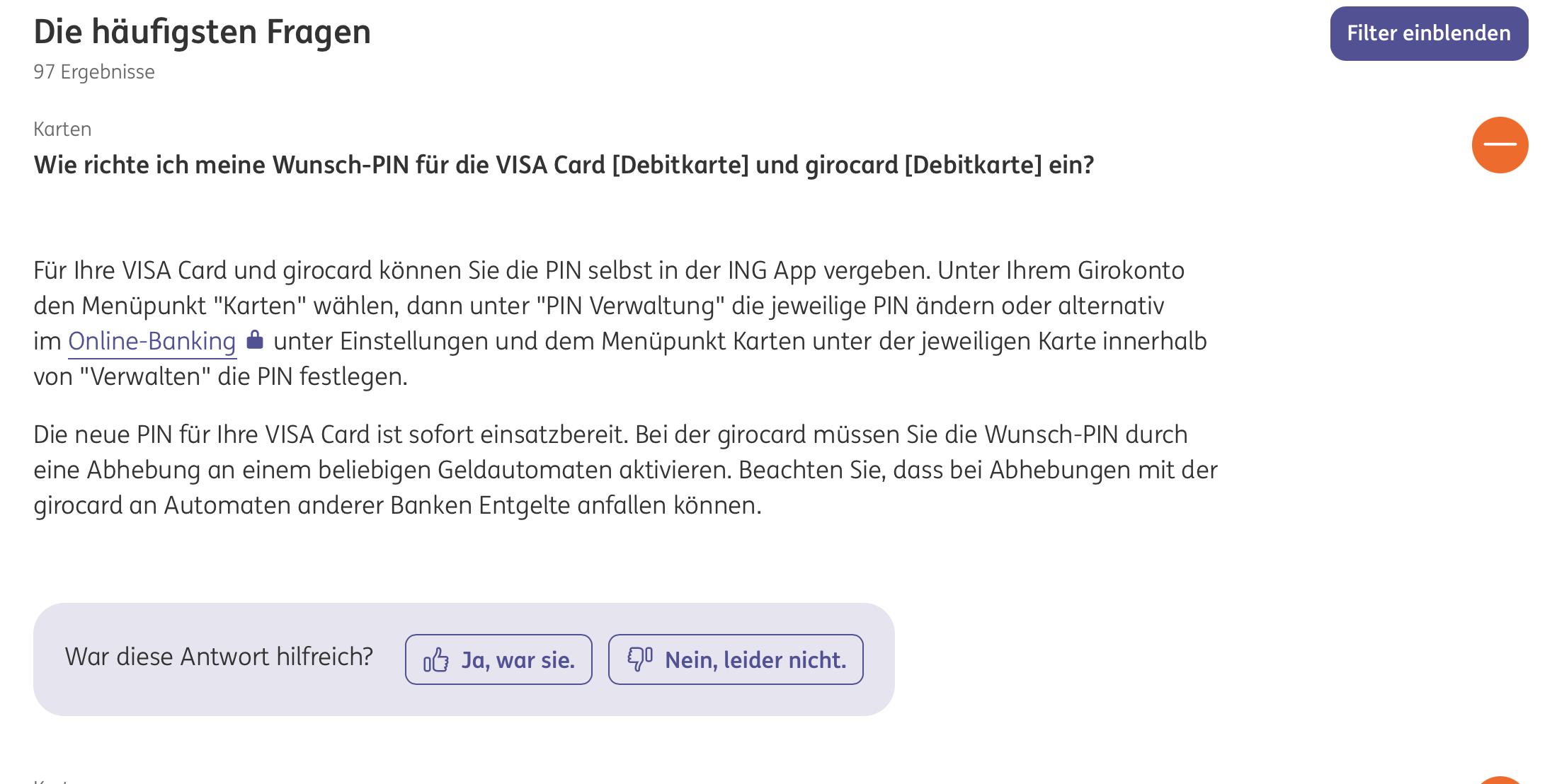Expand the next question's partially visible orange button
The width and height of the screenshot is (1552, 784).
pos(1500,780)
